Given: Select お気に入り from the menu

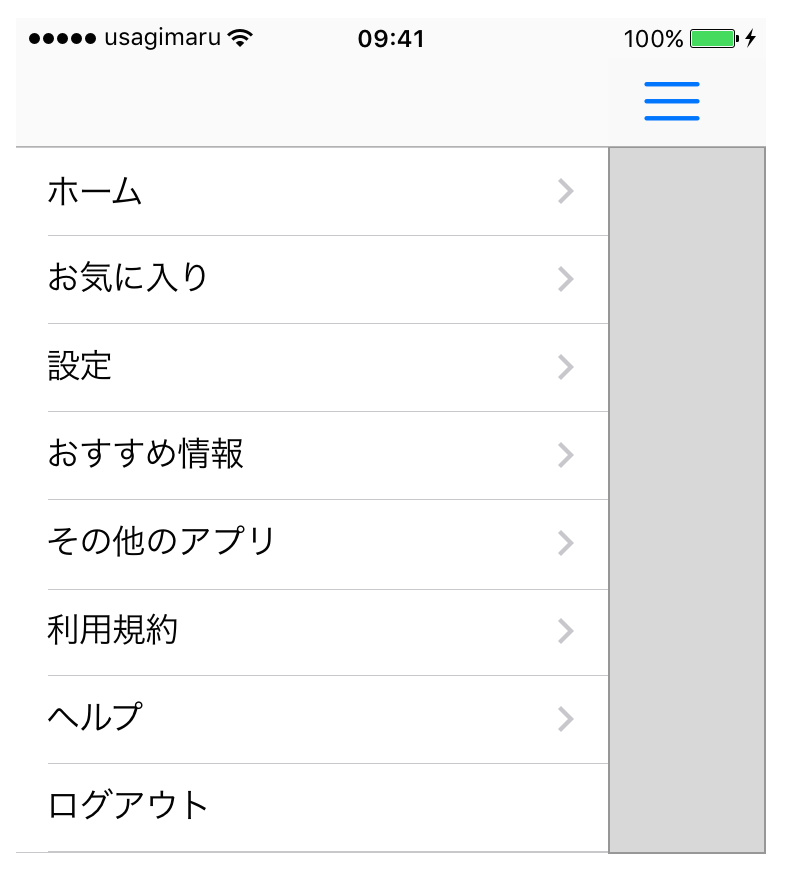Looking at the screenshot, I should (128, 278).
